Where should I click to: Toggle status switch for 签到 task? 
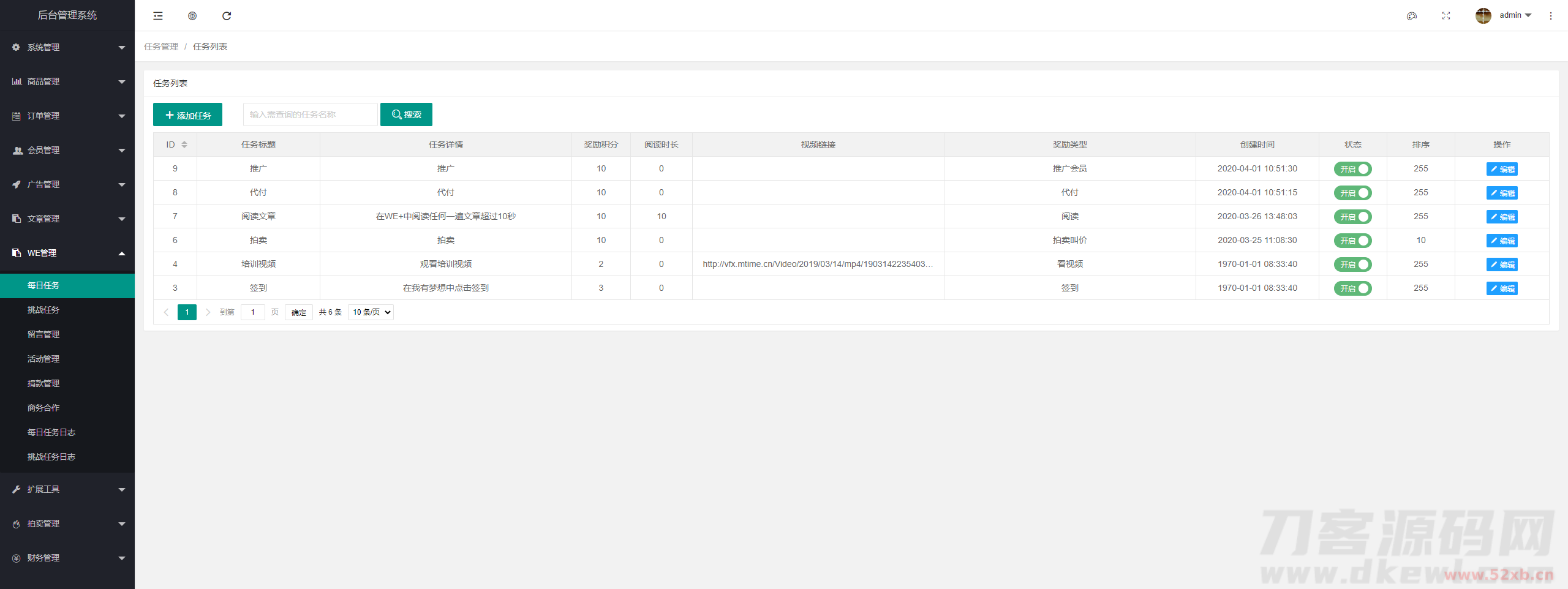click(x=1352, y=288)
